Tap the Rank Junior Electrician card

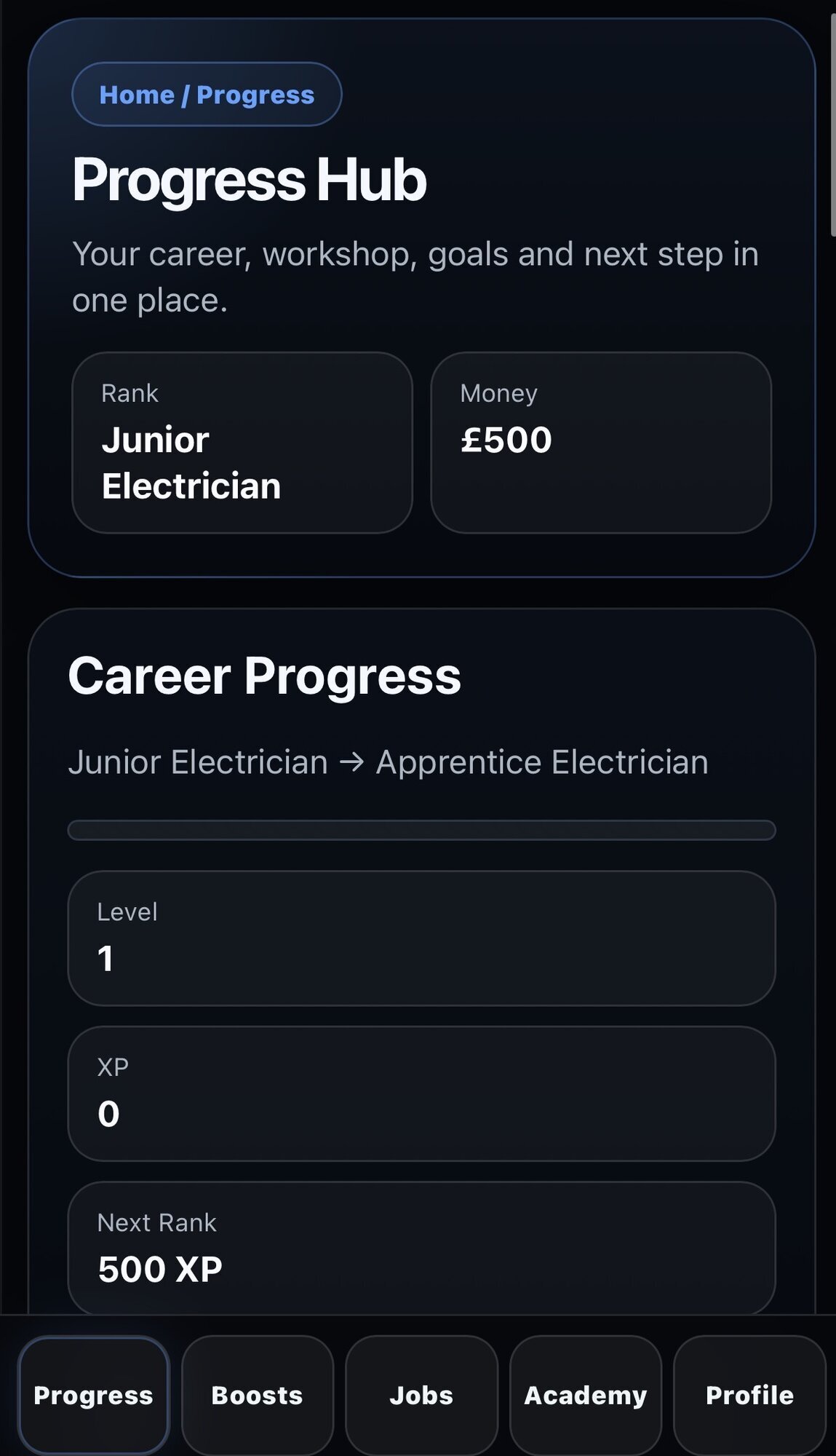242,443
